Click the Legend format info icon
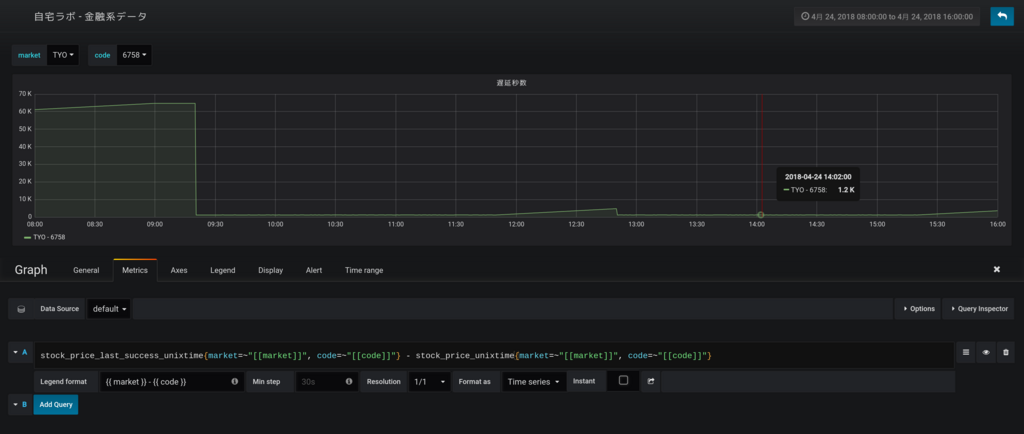 pyautogui.click(x=234, y=381)
